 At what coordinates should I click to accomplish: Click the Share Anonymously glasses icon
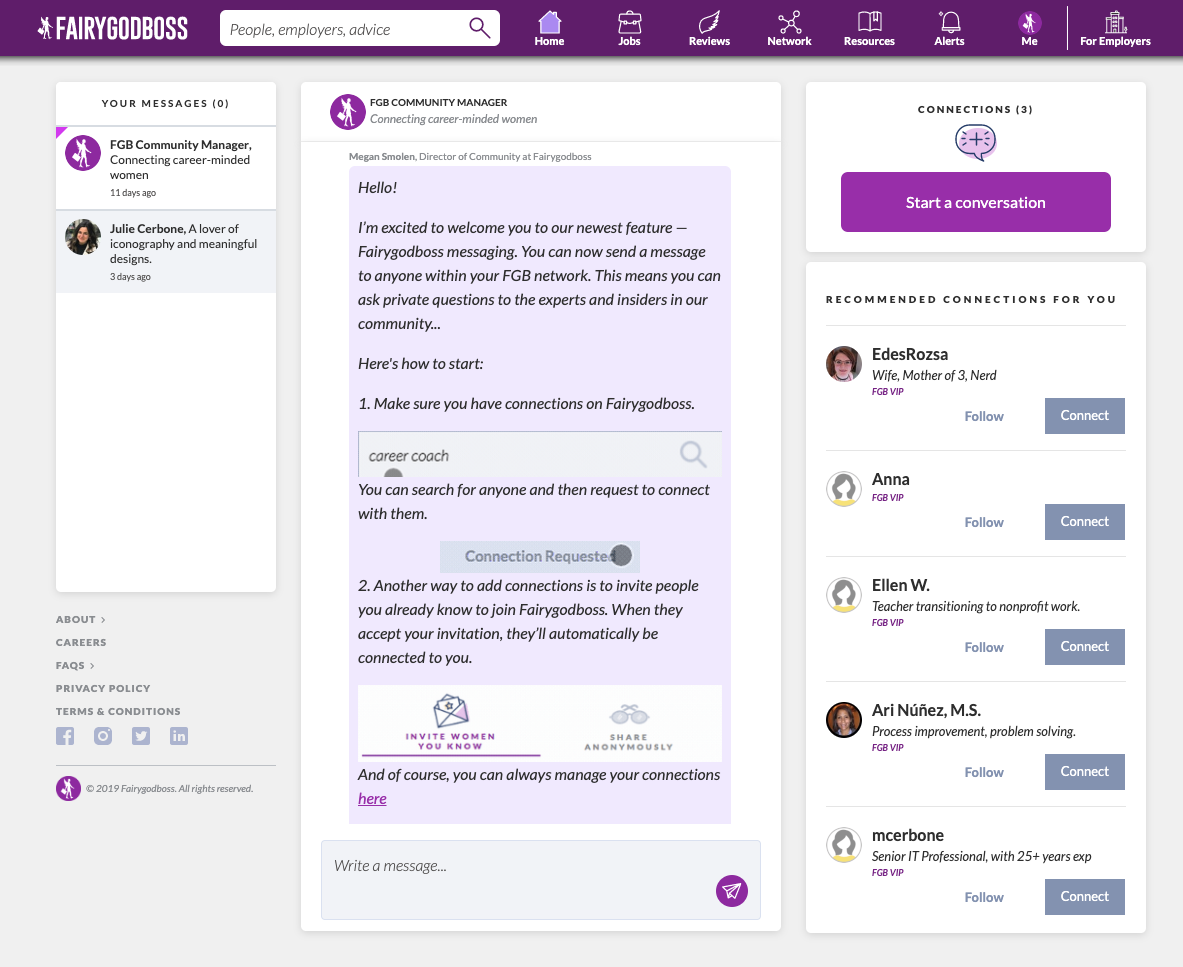[x=629, y=714]
